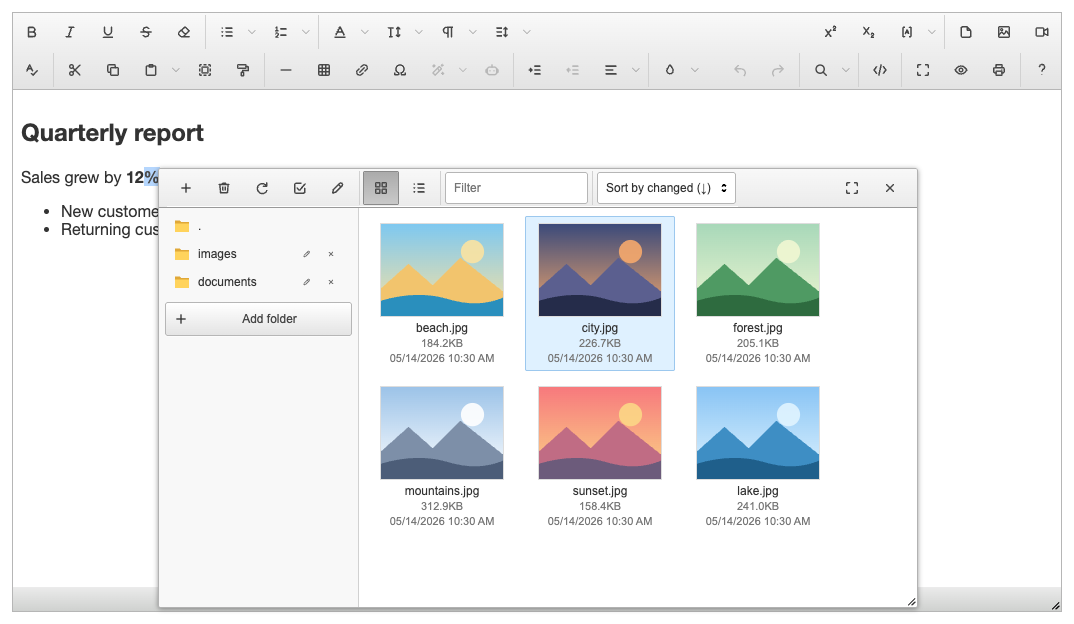This screenshot has width=1074, height=624.
Task: Toggle the preview eye icon
Action: coord(961,70)
